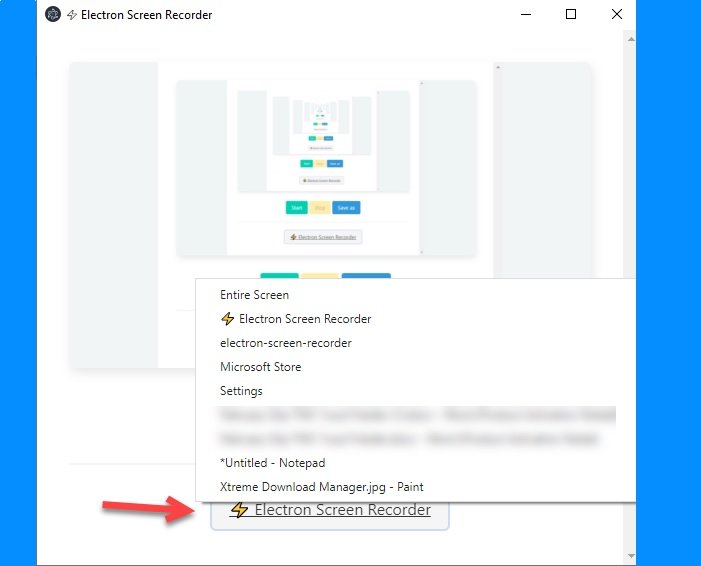
Task: Select Xtreme Download Manager.jpg - Paint source
Action: pyautogui.click(x=321, y=487)
